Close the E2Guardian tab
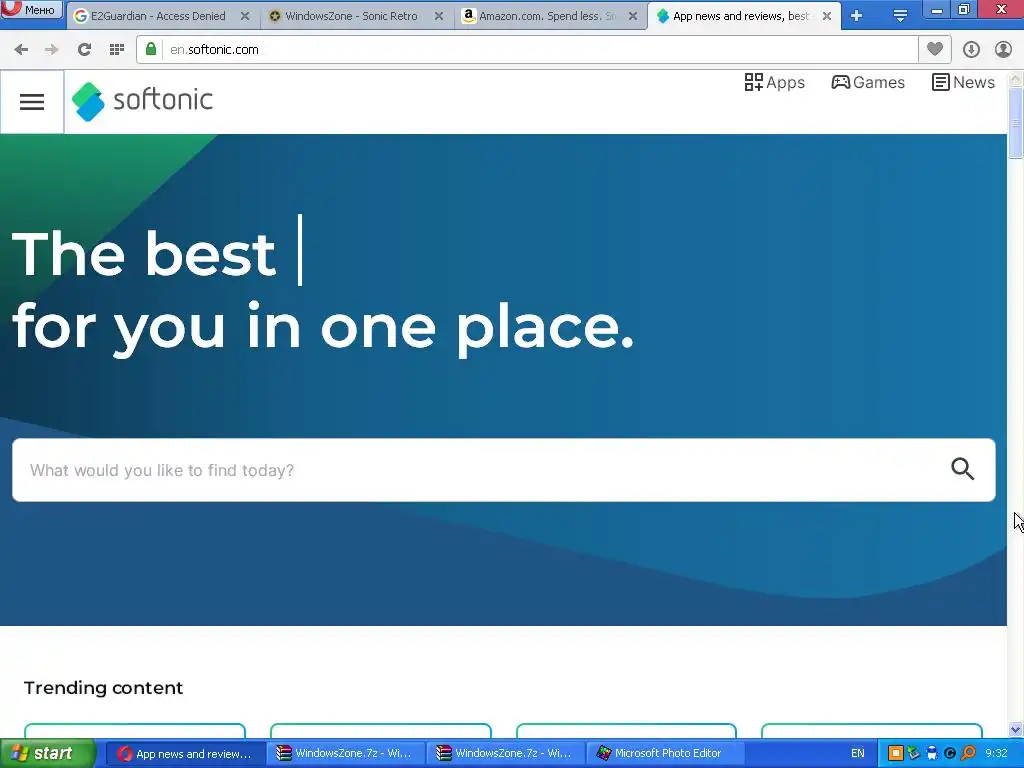Screen dimensions: 1024x768 (245, 16)
